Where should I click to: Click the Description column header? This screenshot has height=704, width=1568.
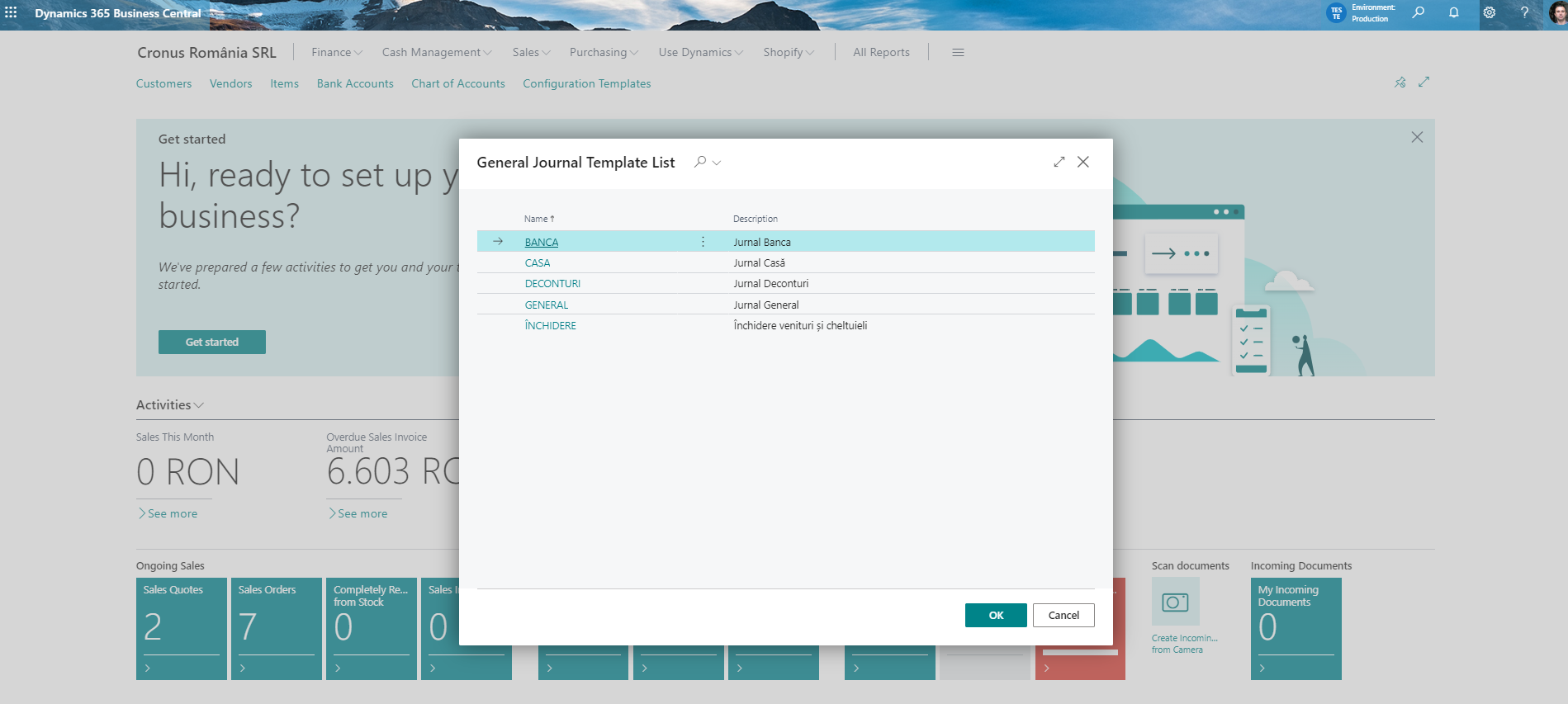[756, 219]
